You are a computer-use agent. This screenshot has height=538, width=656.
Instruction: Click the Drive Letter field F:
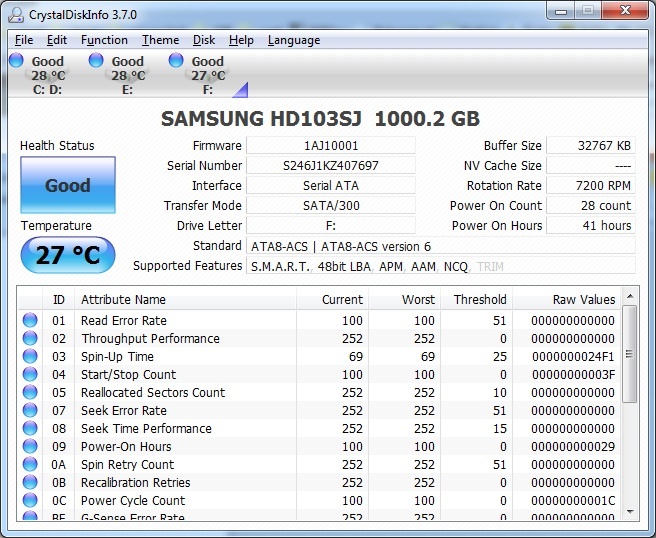[x=331, y=225]
